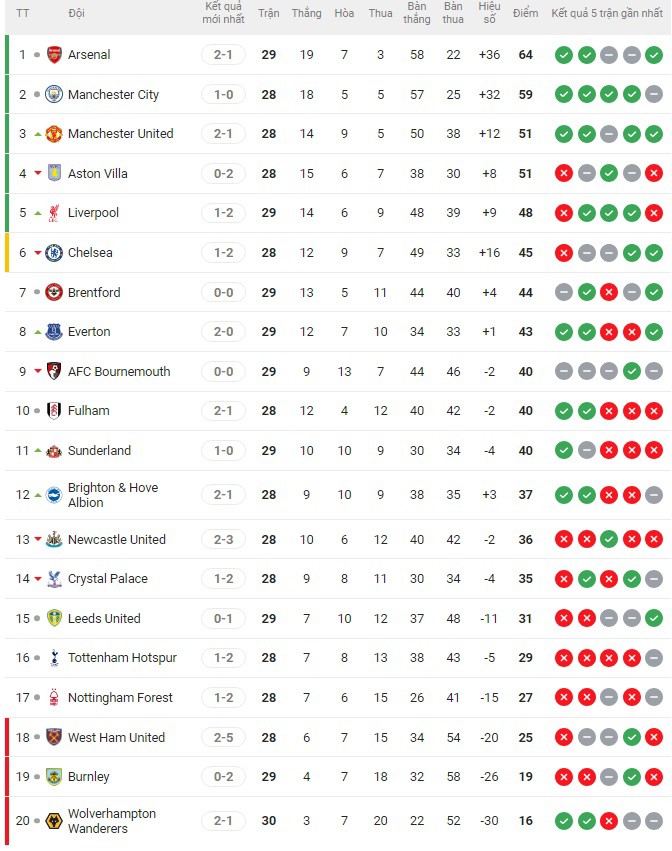
Task: Open the Burnley club crest
Action: coord(55,777)
